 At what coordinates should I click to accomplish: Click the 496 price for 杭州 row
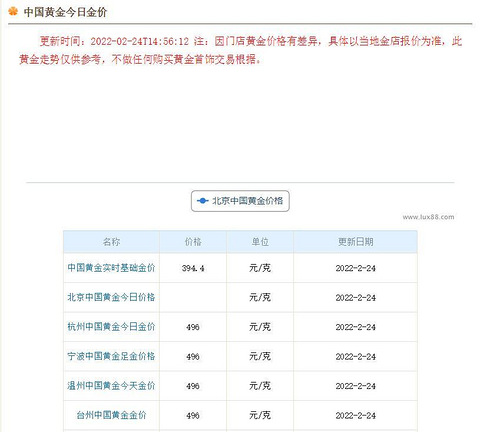pos(193,327)
